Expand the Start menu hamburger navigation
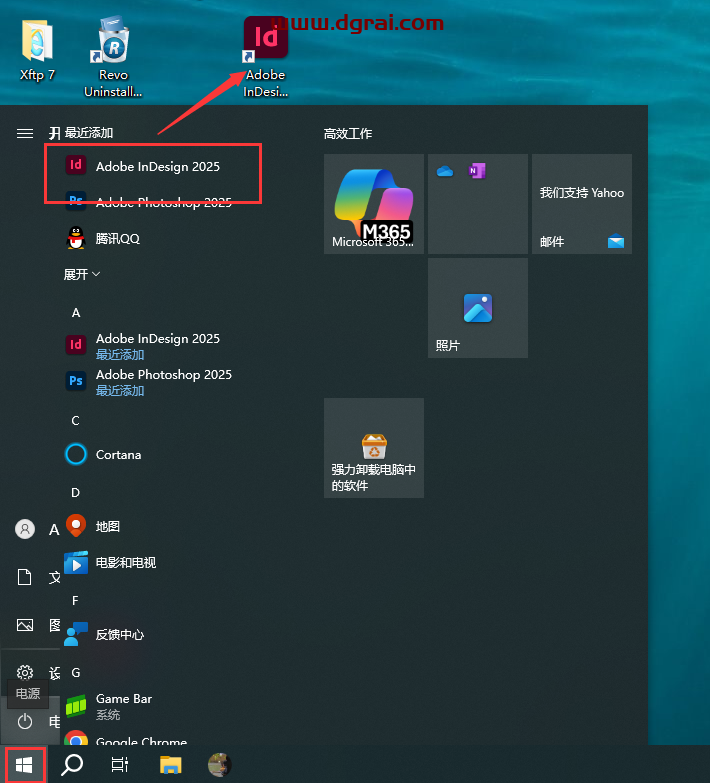710x783 pixels. coord(25,133)
